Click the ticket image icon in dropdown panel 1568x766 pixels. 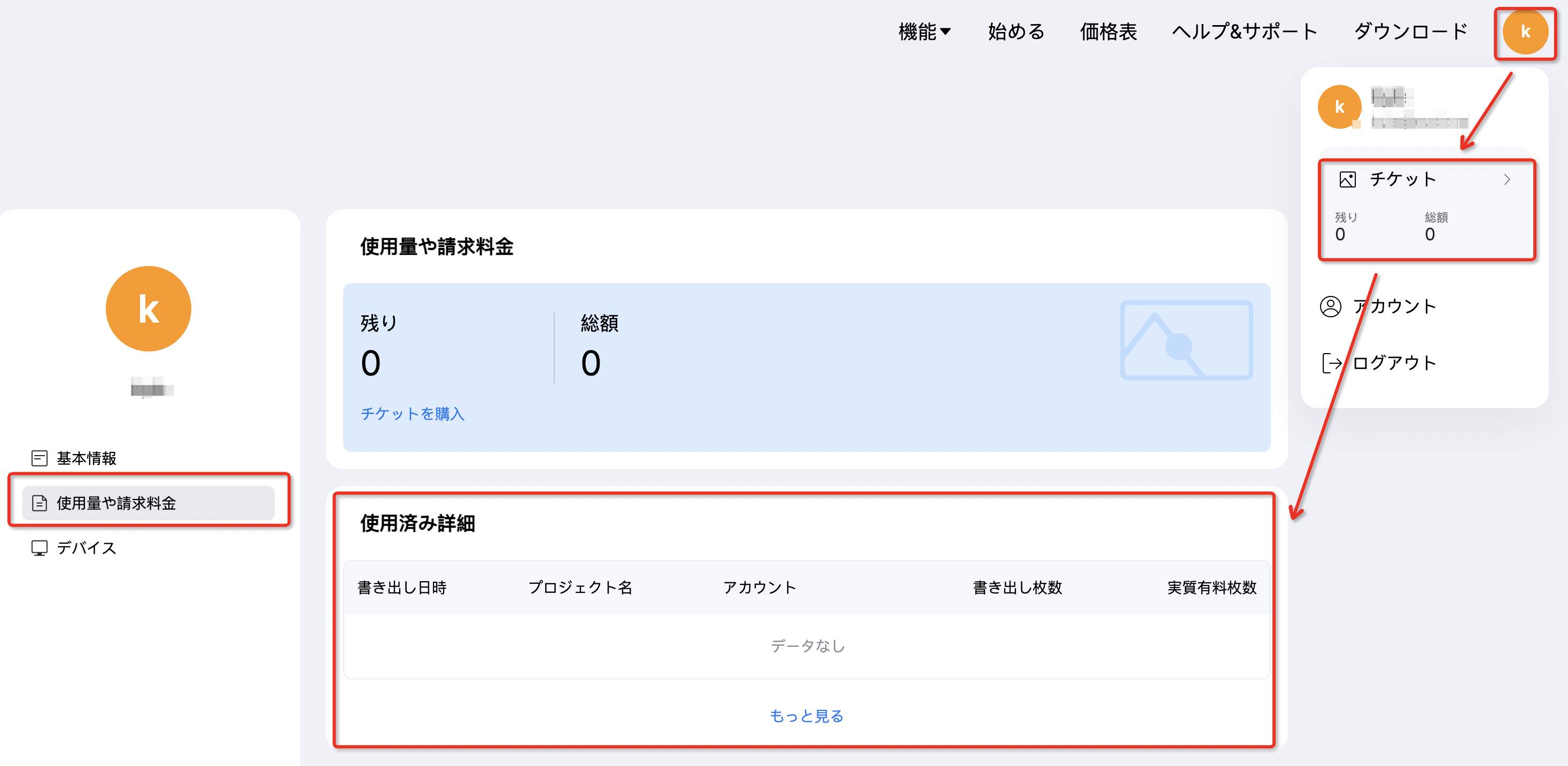1347,179
